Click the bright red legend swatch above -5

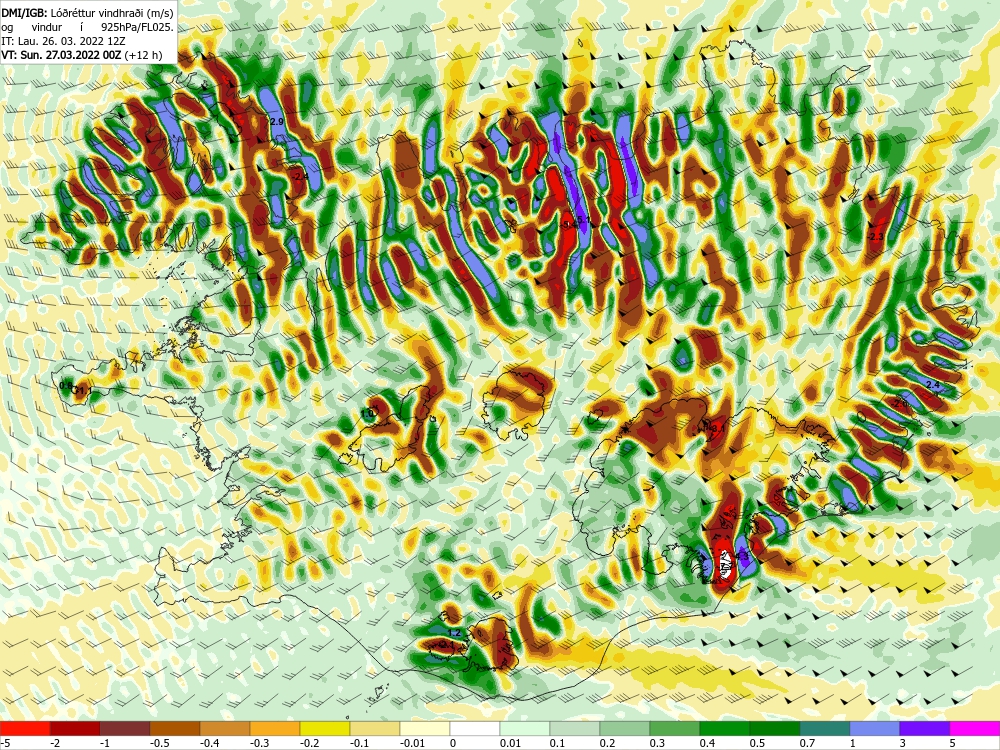tap(25, 728)
